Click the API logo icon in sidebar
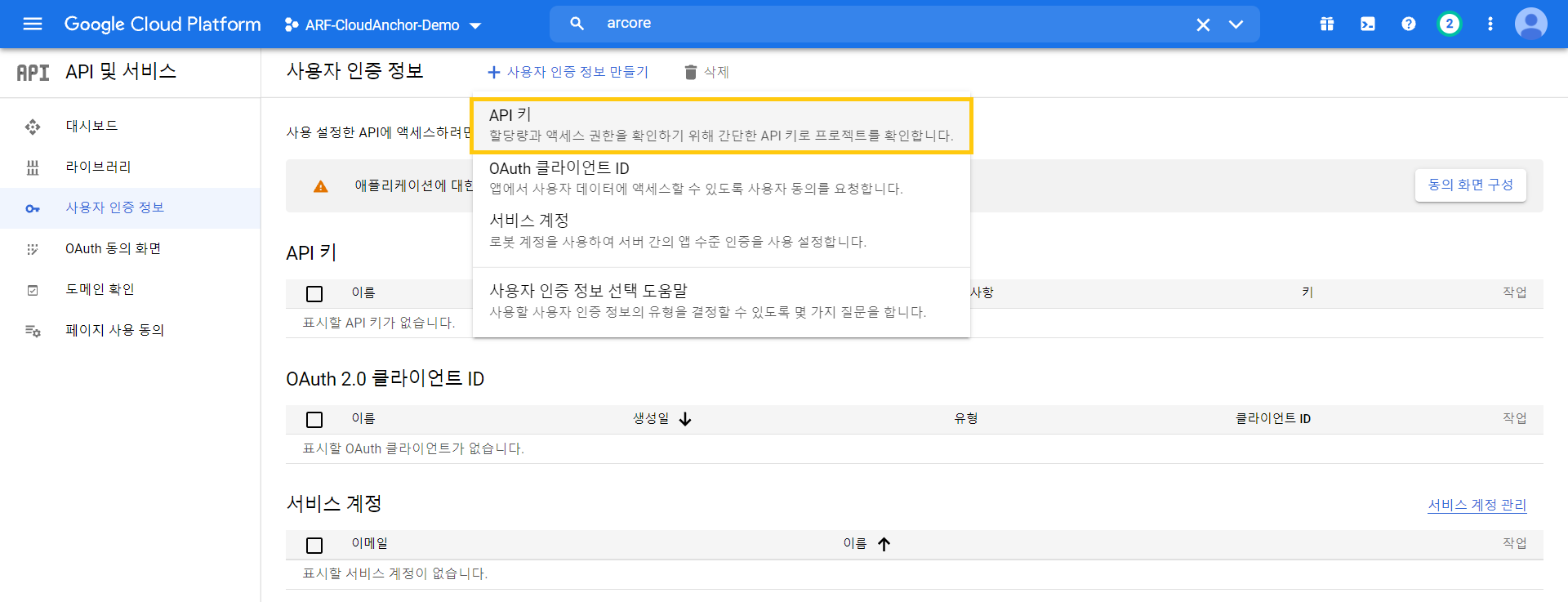 click(33, 73)
